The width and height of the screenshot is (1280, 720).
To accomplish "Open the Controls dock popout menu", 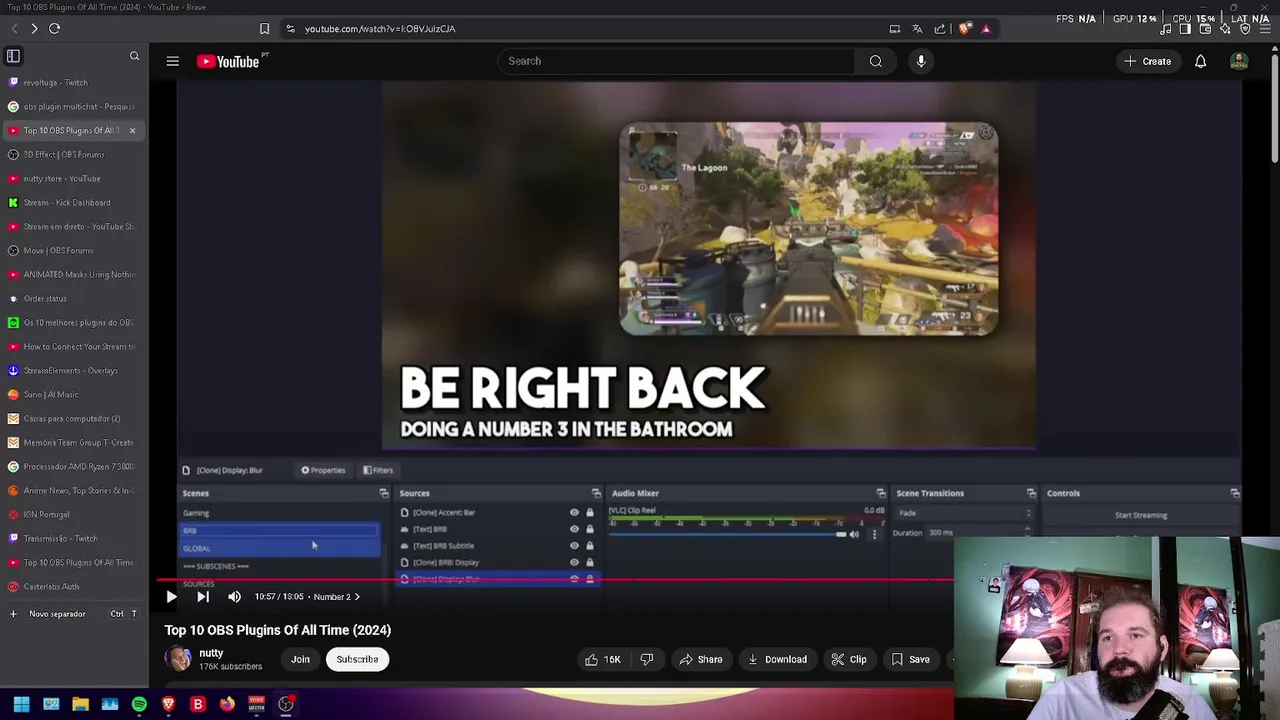I will point(1235,493).
